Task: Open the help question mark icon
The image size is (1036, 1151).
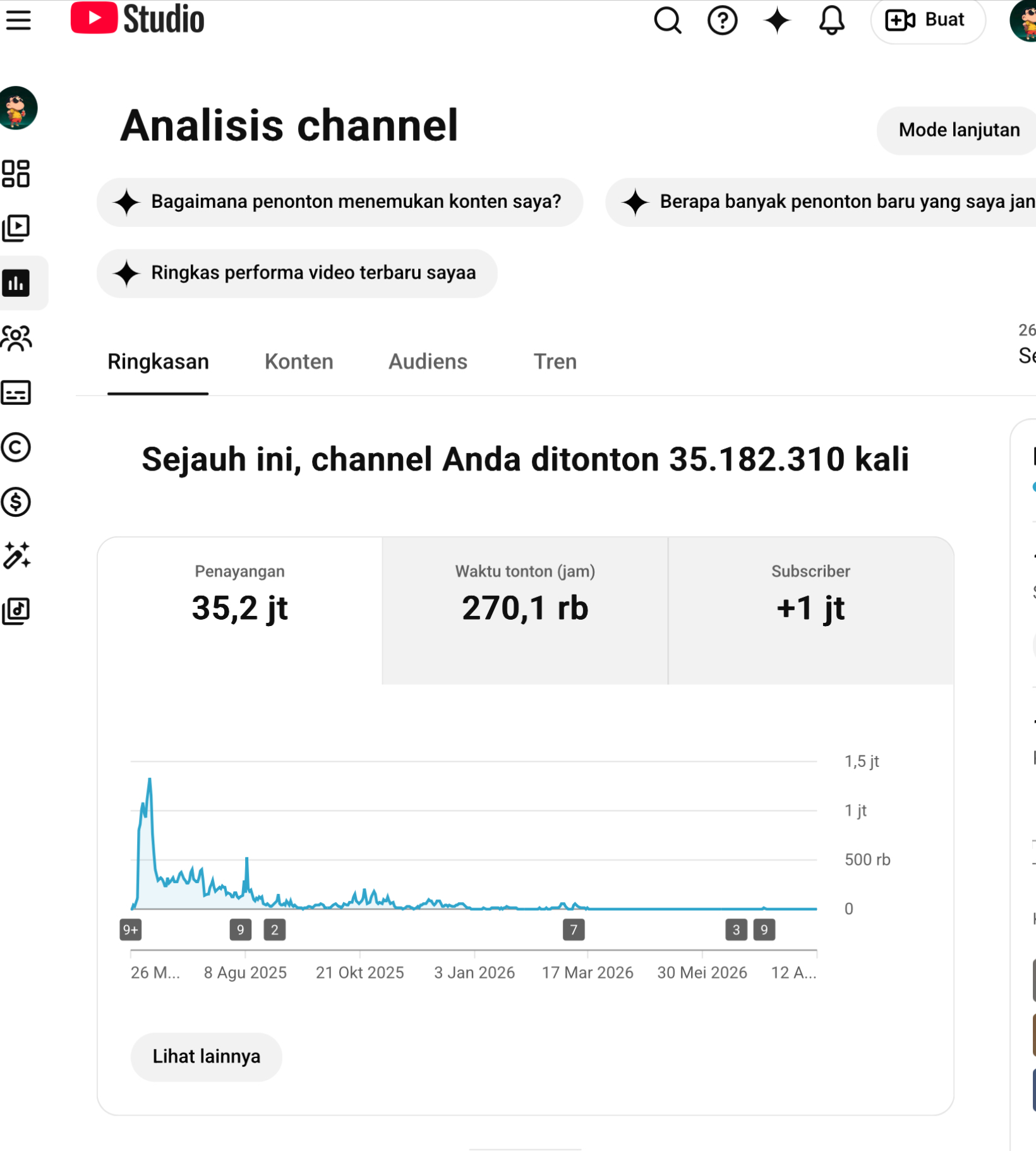Action: tap(722, 20)
